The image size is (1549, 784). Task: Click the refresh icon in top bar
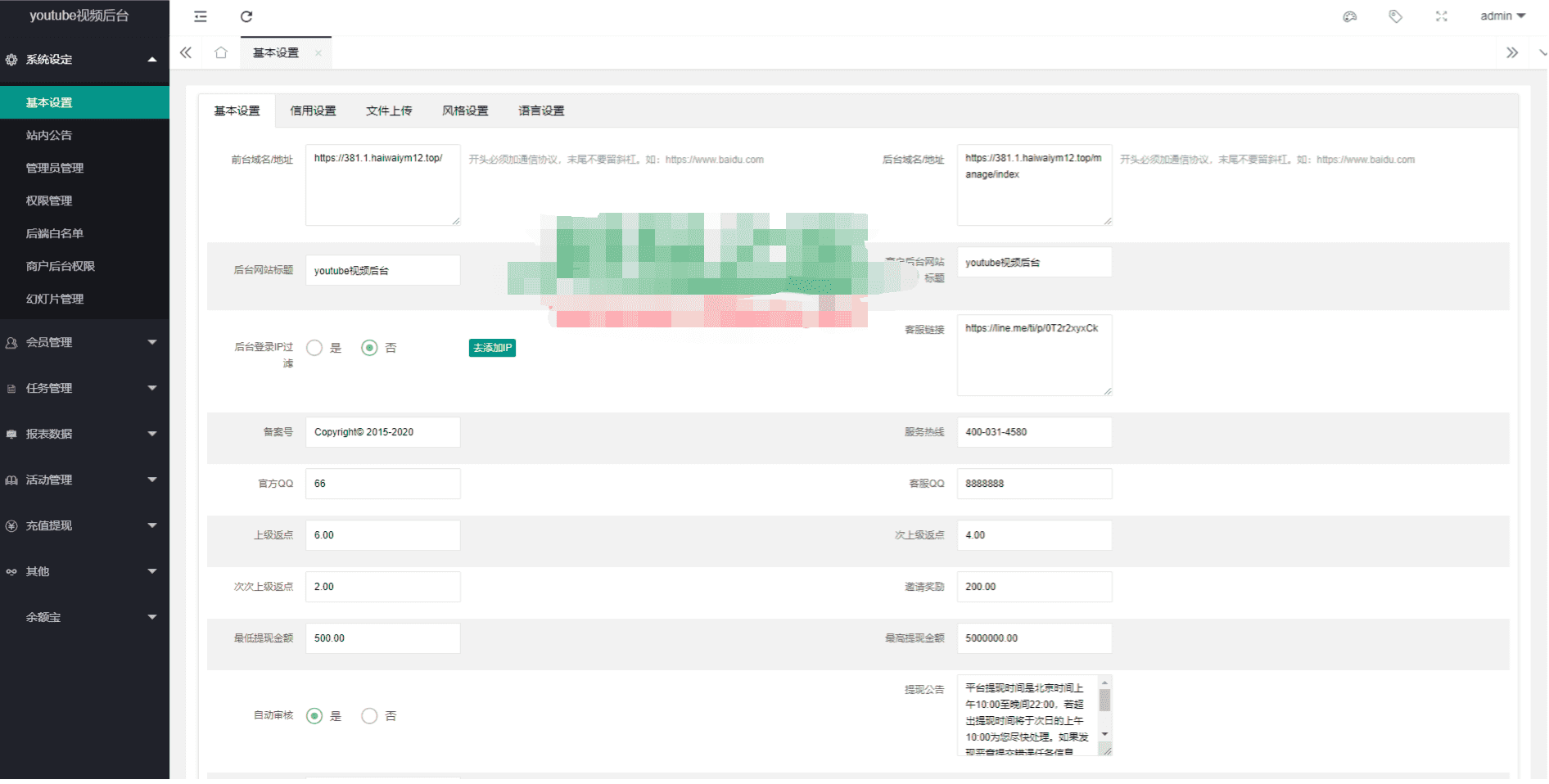click(246, 16)
